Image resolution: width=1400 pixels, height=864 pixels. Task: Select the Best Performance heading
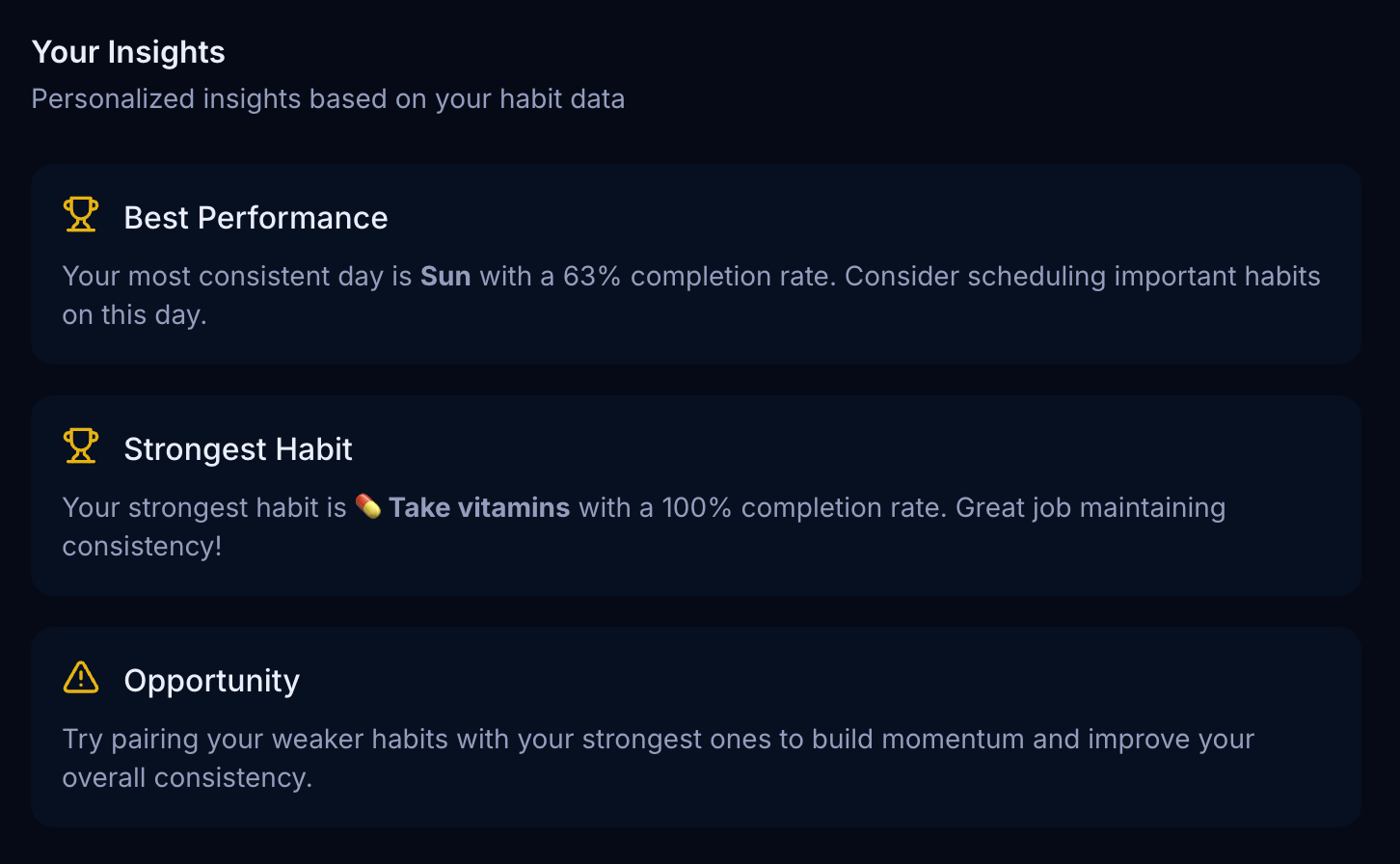coord(256,218)
